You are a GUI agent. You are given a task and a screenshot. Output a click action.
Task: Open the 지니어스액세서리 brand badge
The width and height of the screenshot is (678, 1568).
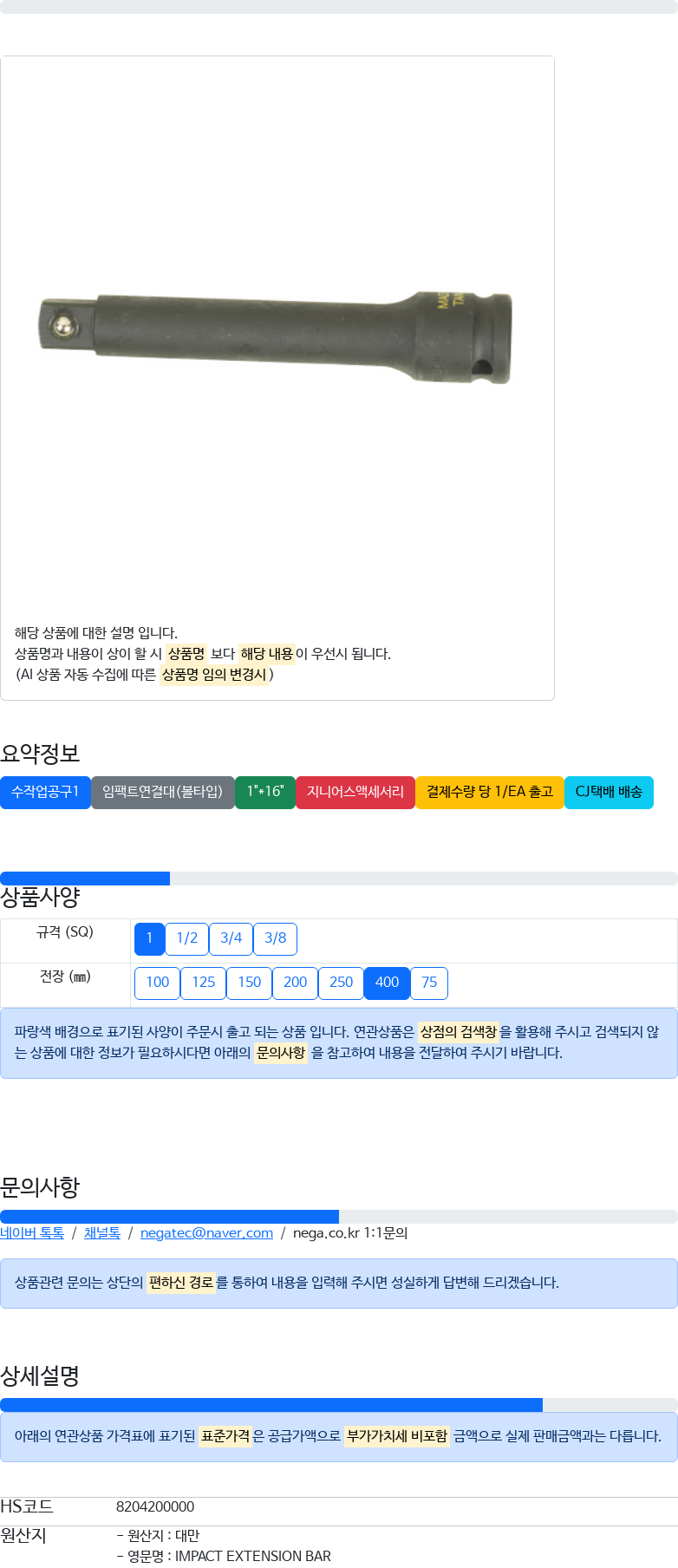[355, 792]
